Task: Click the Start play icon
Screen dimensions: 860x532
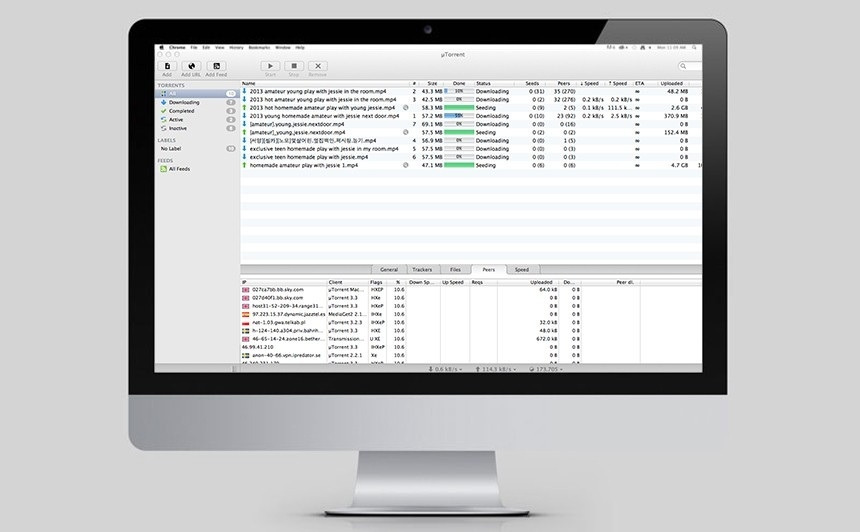Action: pyautogui.click(x=270, y=66)
